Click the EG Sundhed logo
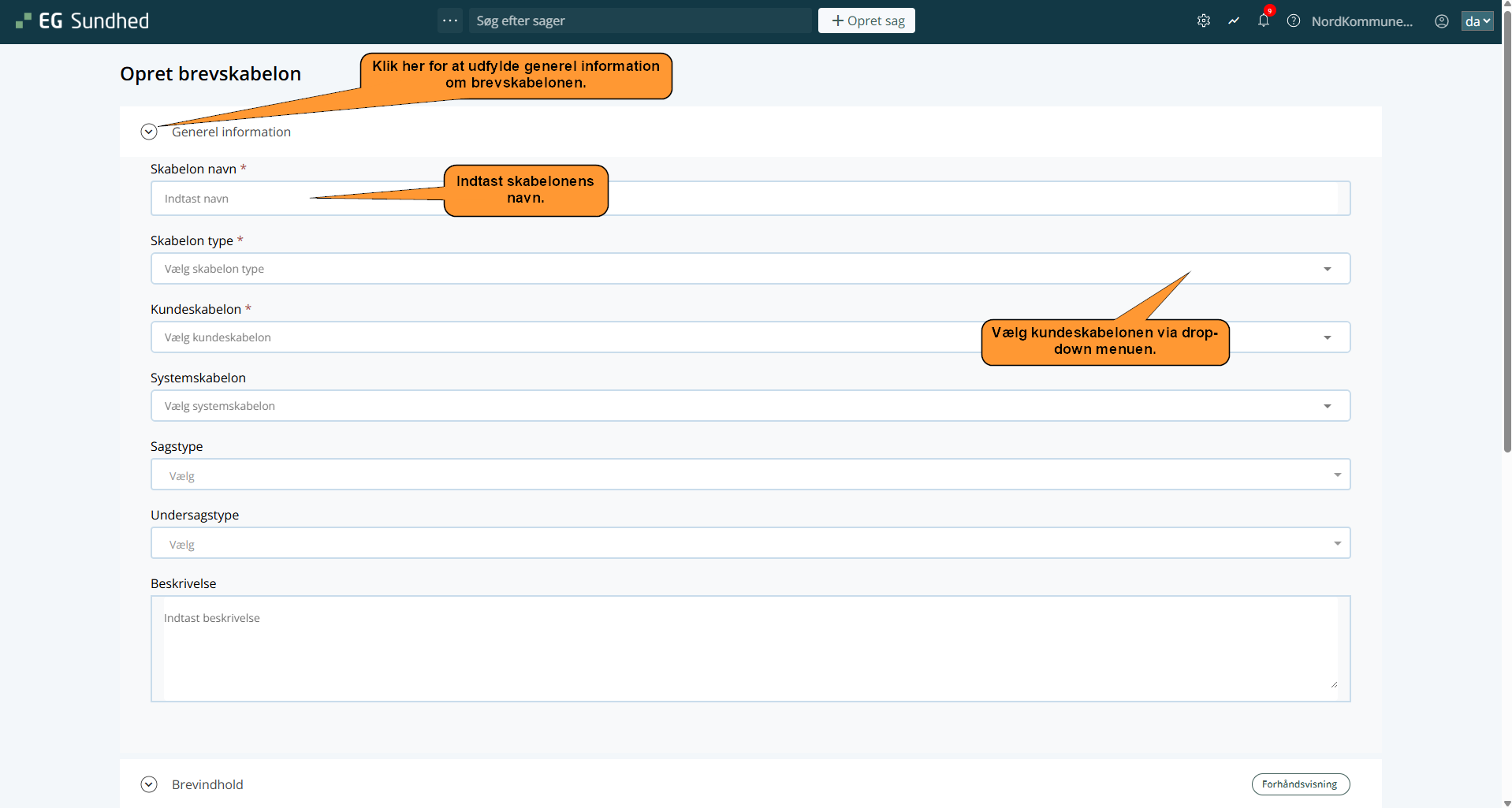This screenshot has height=808, width=1512. click(x=83, y=21)
